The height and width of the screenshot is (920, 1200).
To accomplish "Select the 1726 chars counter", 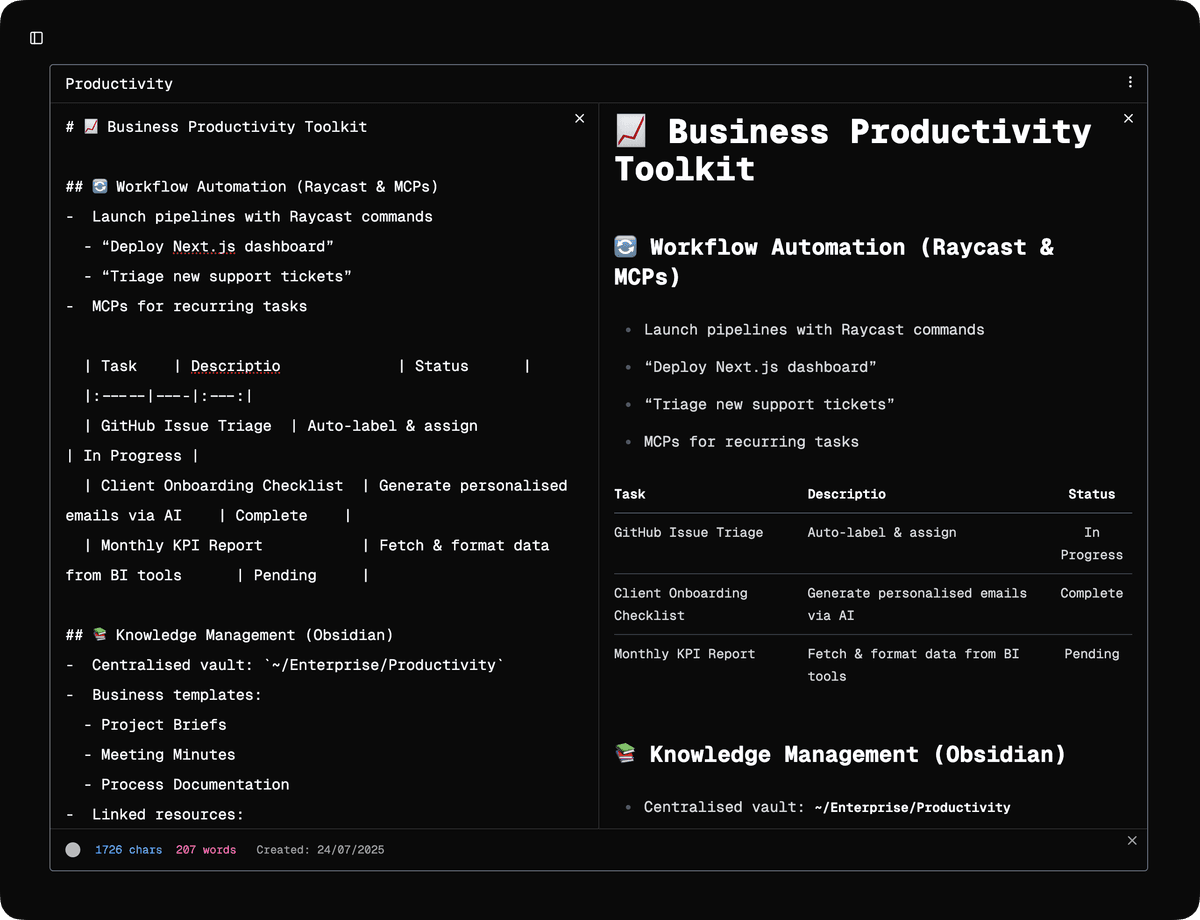I will pyautogui.click(x=128, y=850).
